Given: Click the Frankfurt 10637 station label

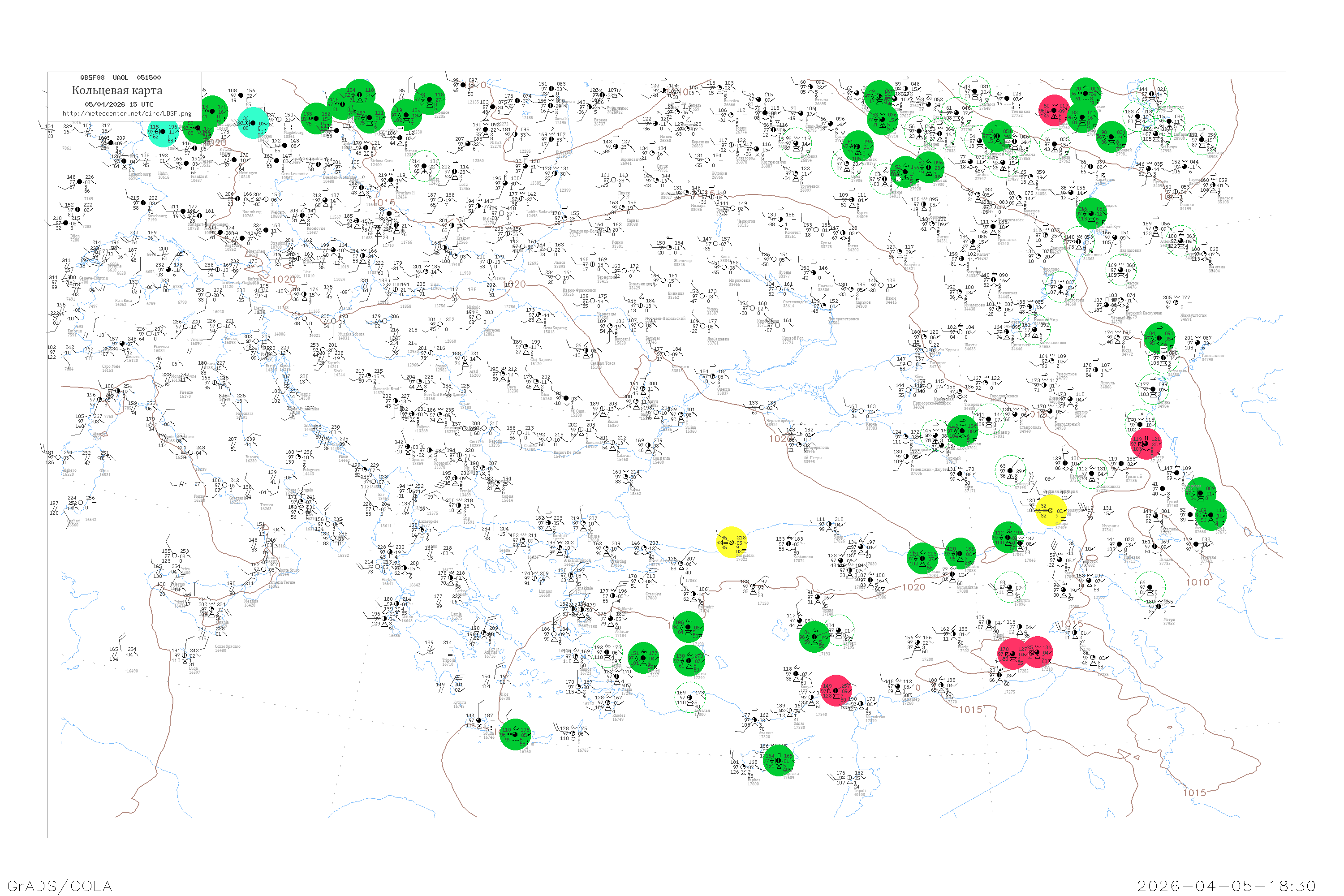Looking at the screenshot, I should pyautogui.click(x=199, y=178).
